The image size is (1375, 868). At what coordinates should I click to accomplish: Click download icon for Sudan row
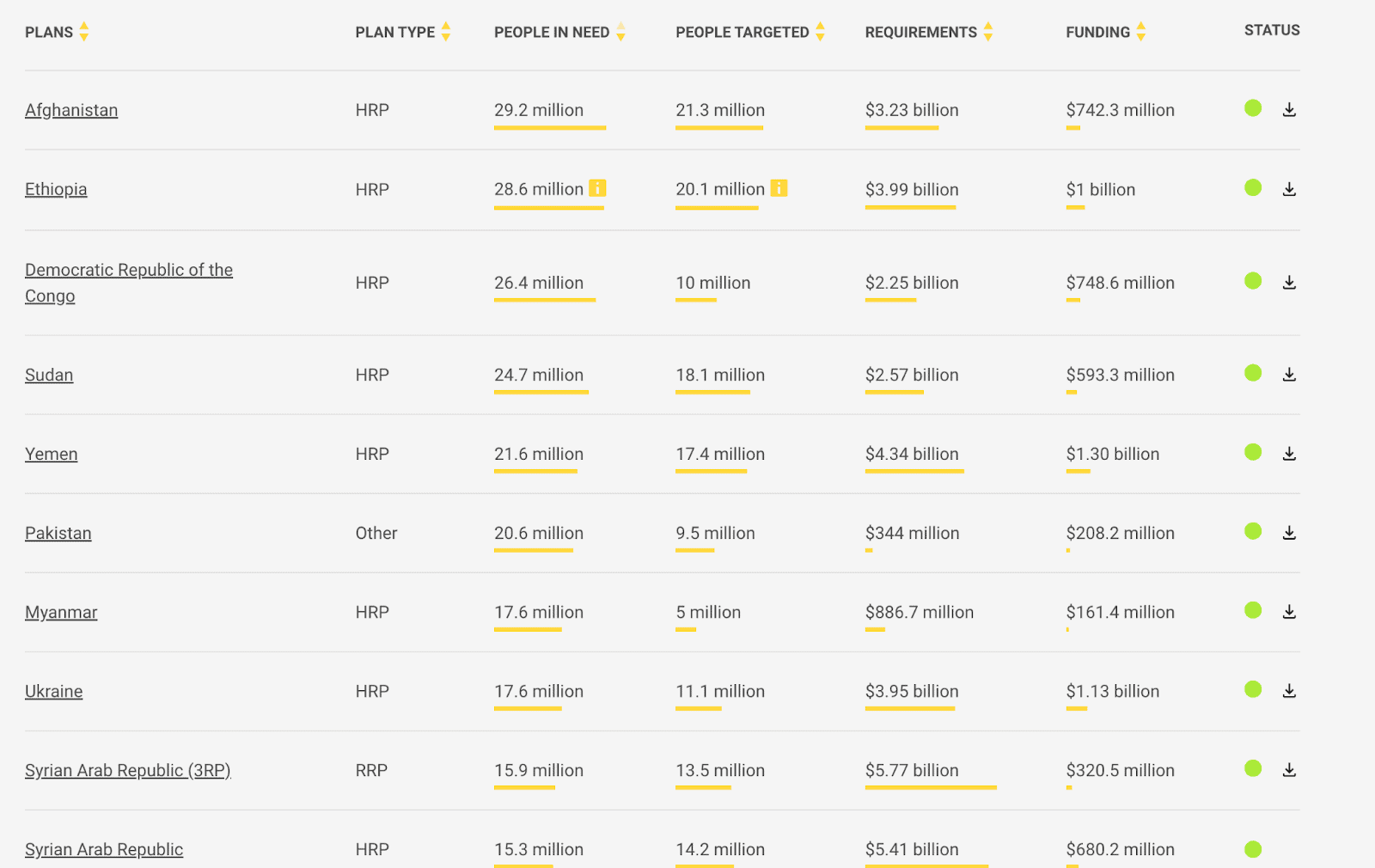pyautogui.click(x=1289, y=375)
